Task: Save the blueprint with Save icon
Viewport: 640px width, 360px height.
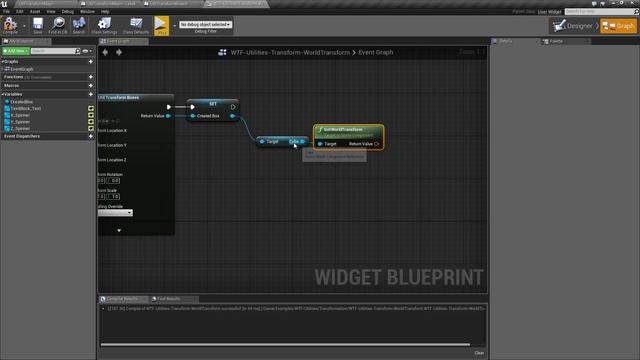Action: coord(38,25)
